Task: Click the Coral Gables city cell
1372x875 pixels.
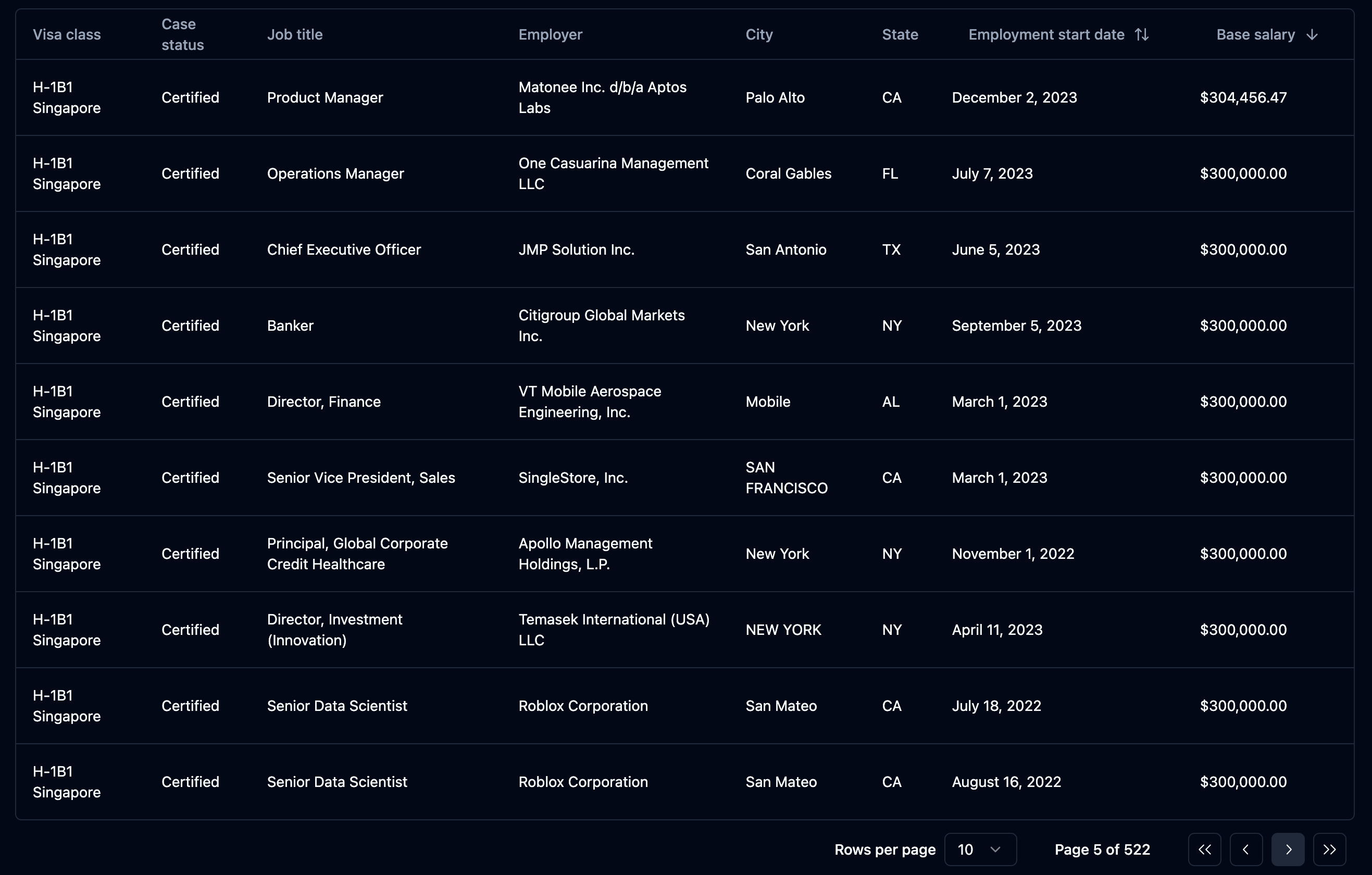Action: (x=788, y=174)
